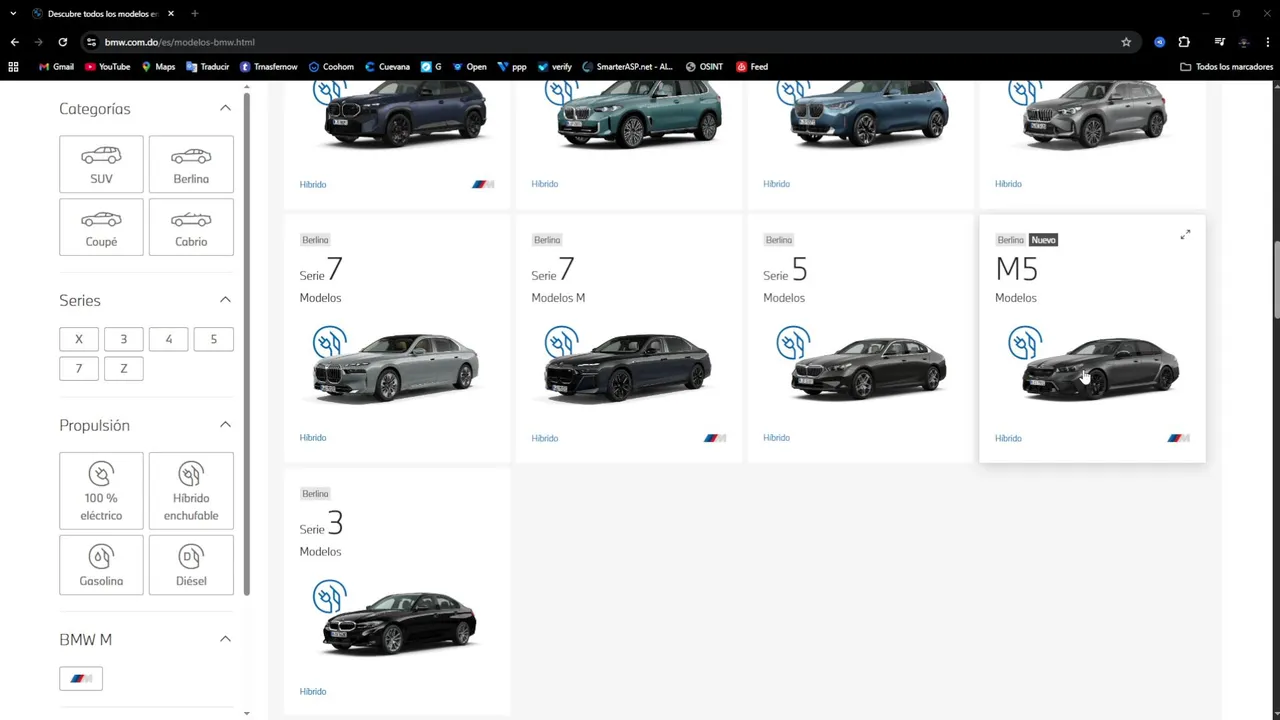
Task: Filter by 4 series
Action: point(169,339)
